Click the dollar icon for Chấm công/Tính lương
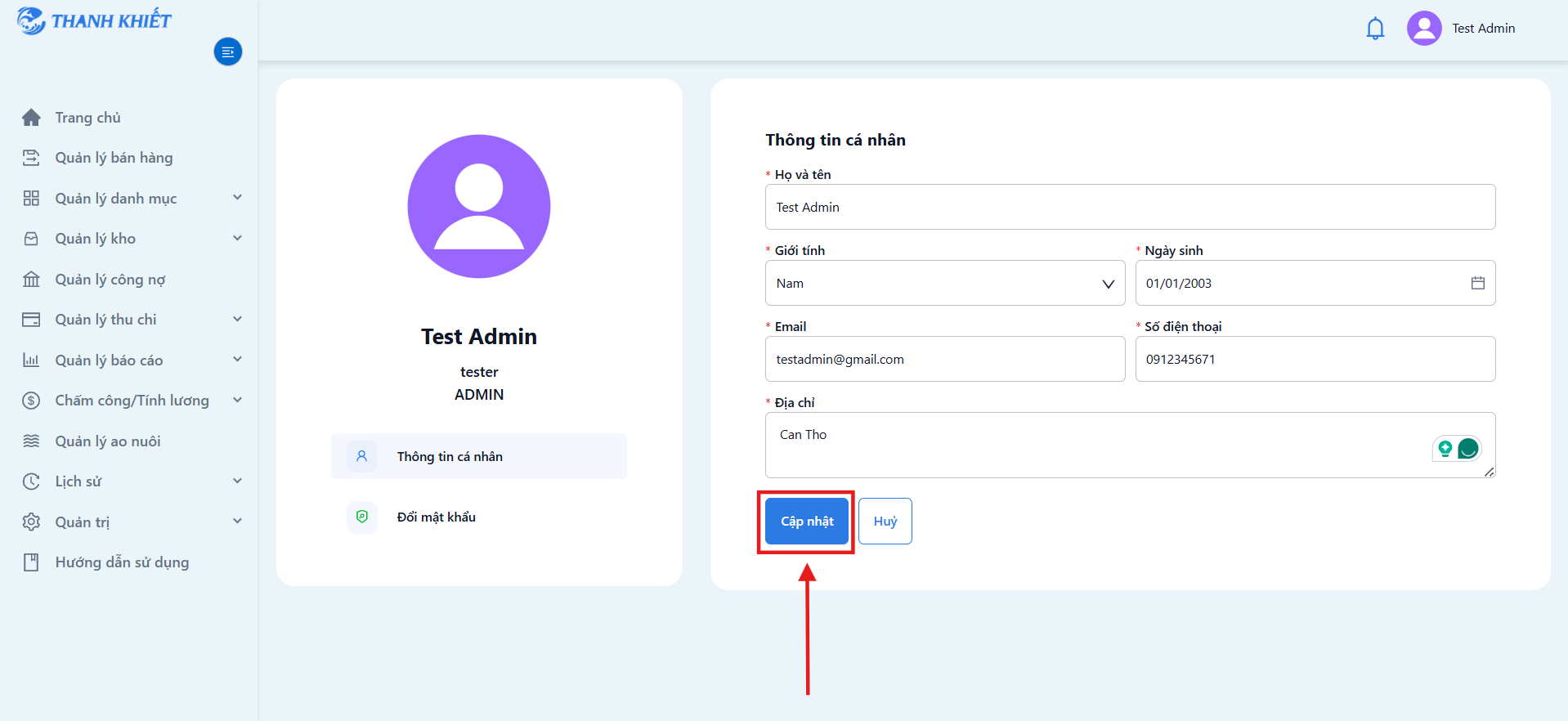 (x=31, y=401)
